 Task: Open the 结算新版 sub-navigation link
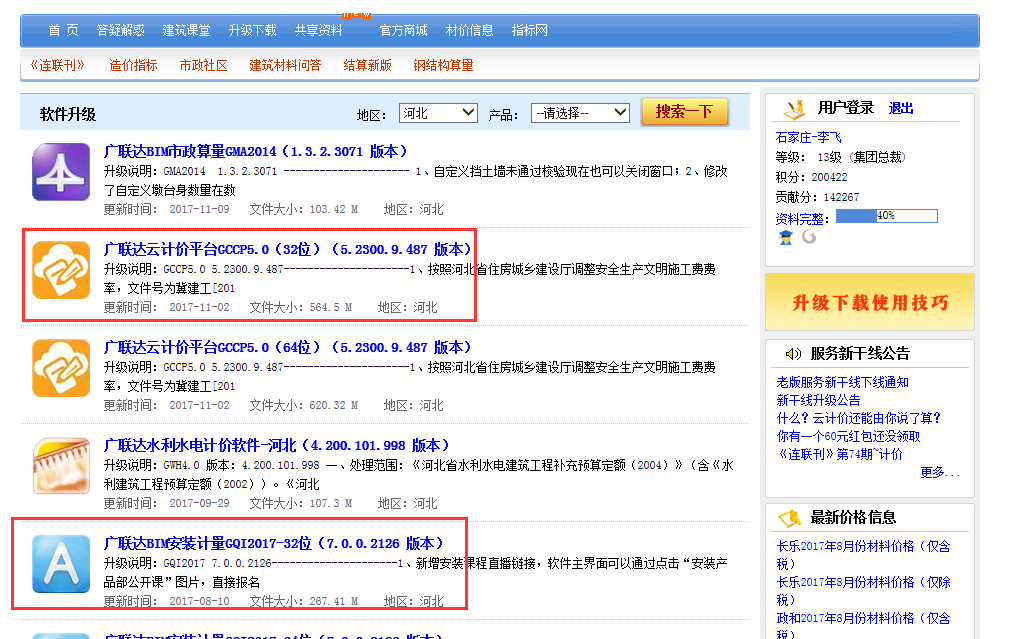367,65
